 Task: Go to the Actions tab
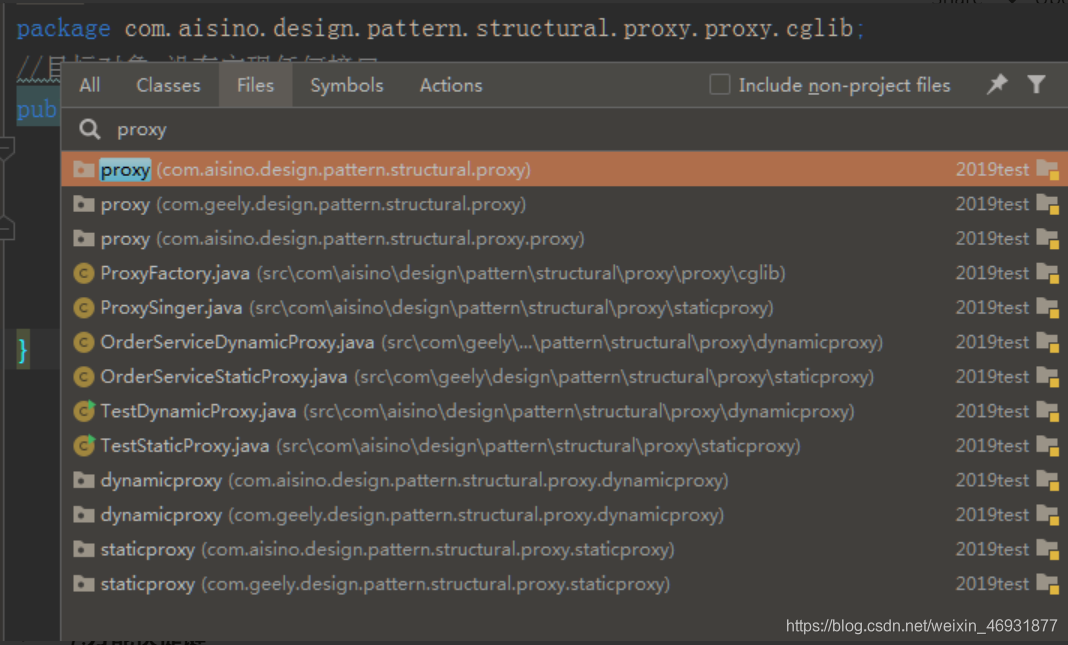pos(451,85)
